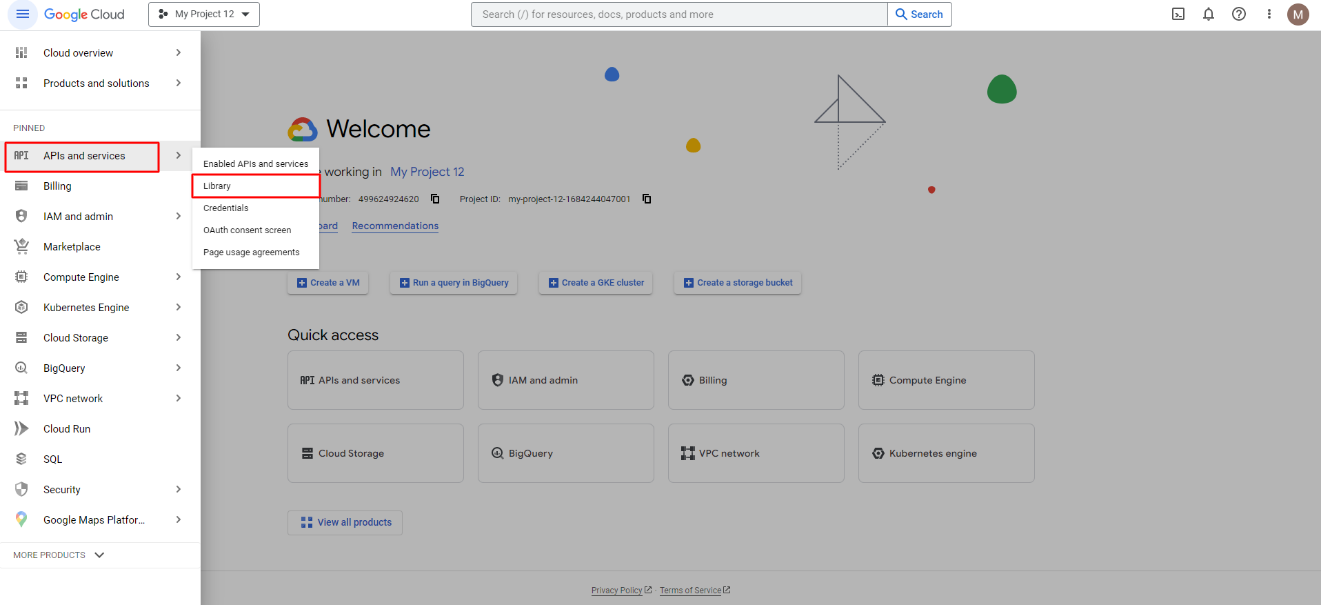The height and width of the screenshot is (605, 1321).
Task: Click the Cloud Run icon
Action: coord(21,429)
